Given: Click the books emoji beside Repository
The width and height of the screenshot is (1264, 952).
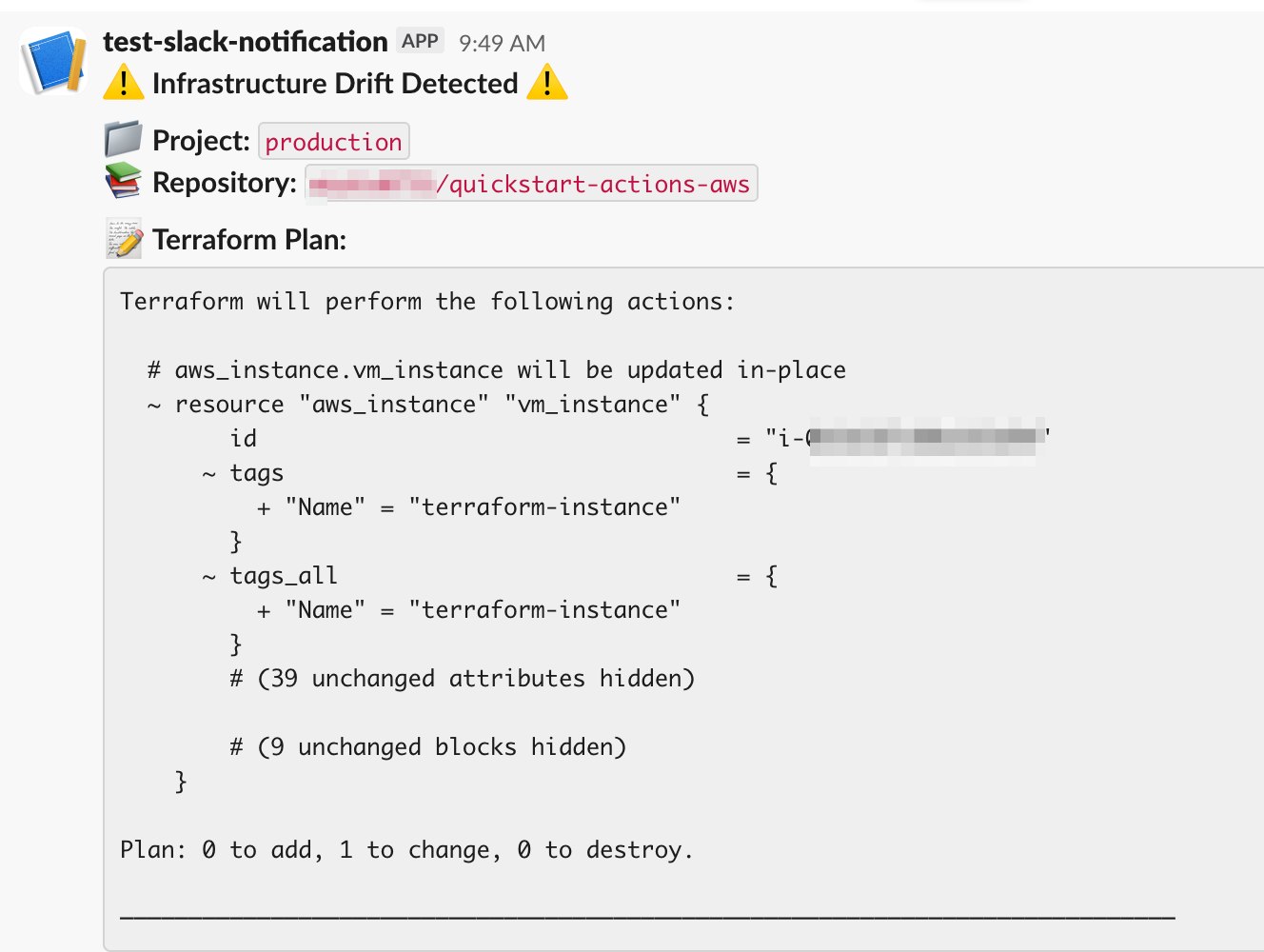Looking at the screenshot, I should [x=122, y=181].
